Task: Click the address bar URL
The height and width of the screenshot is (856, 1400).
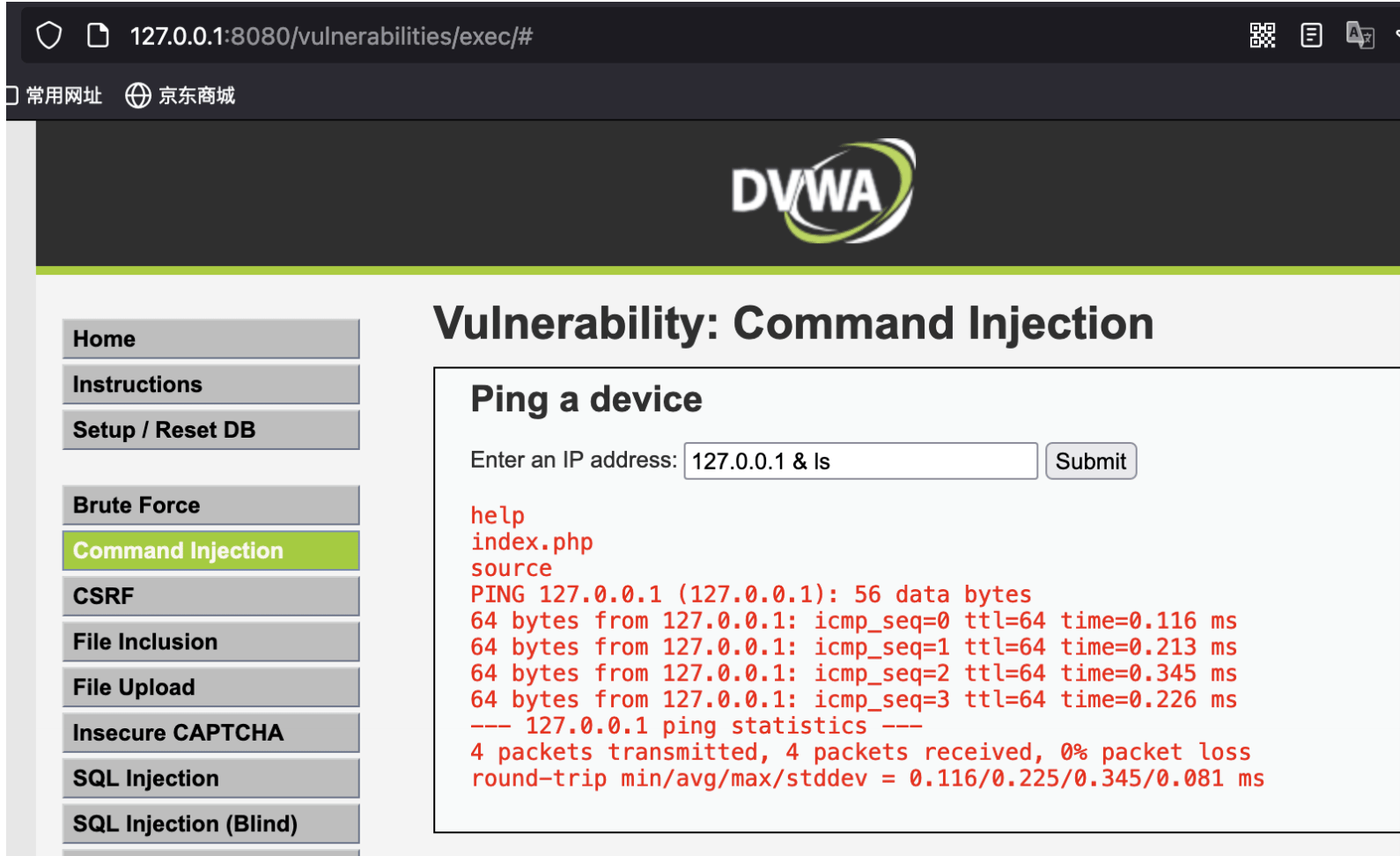Action: coord(331,36)
